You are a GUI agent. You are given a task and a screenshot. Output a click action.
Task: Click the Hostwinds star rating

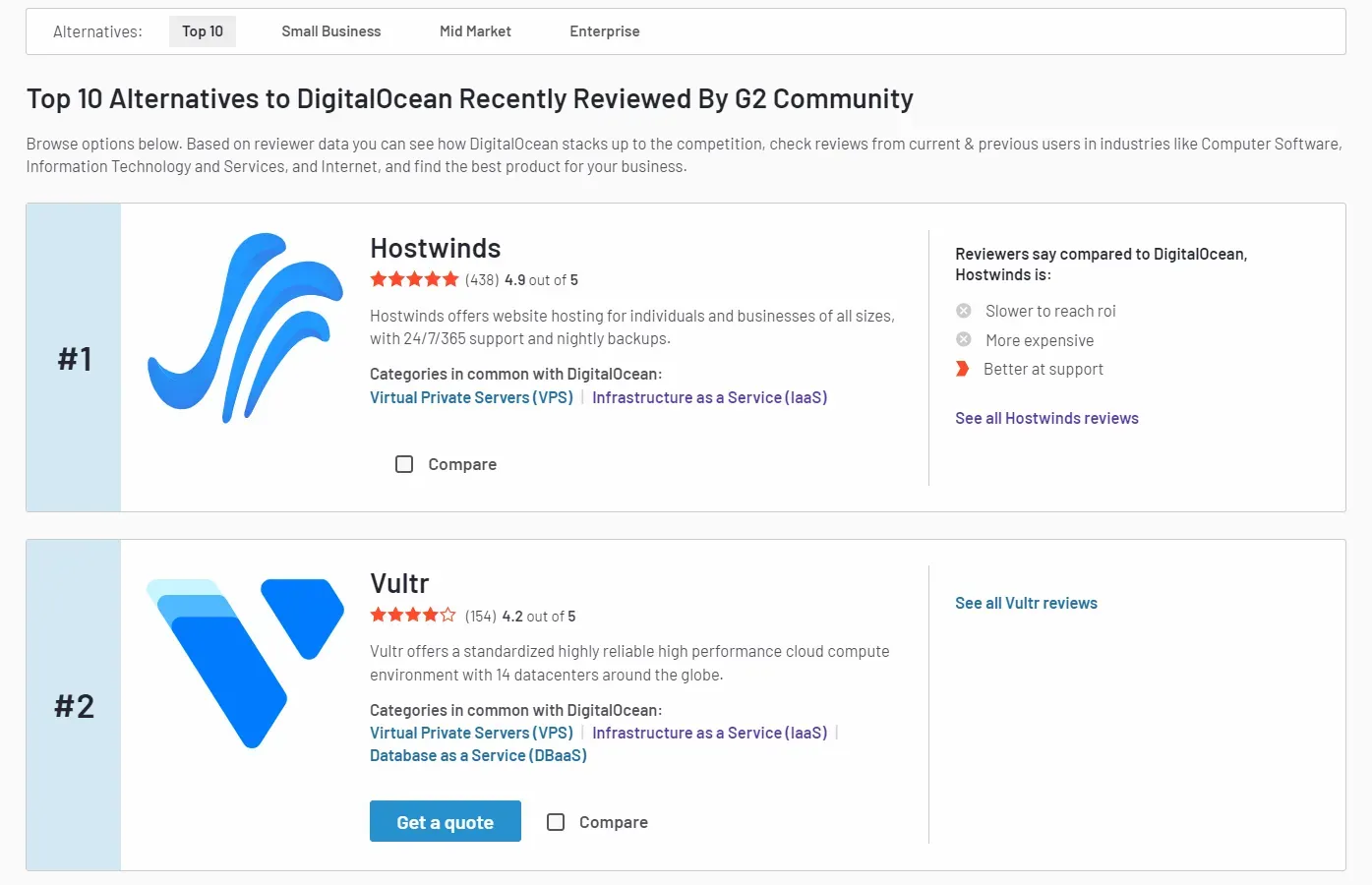[x=414, y=279]
